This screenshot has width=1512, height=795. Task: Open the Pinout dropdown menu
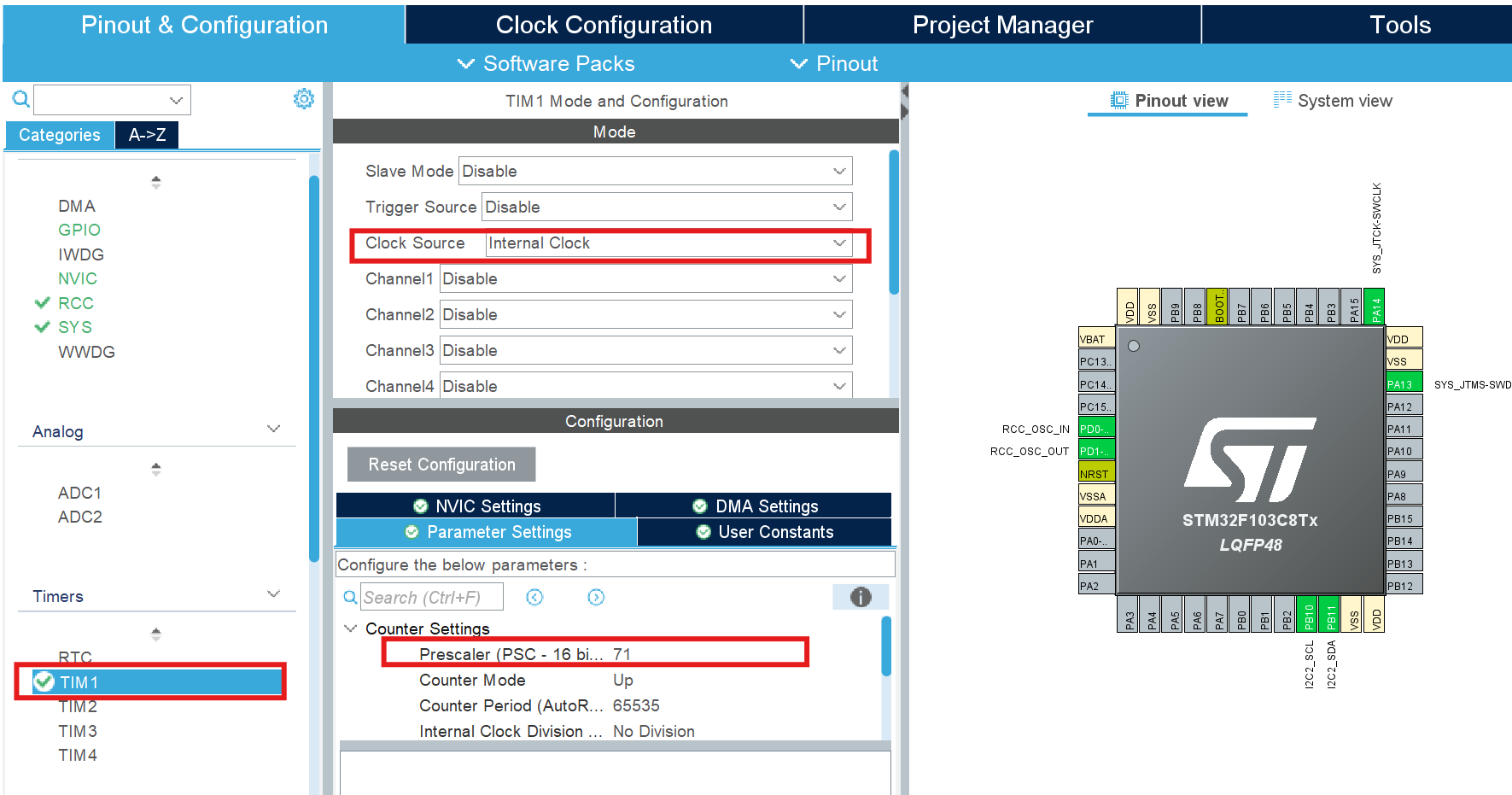coord(834,63)
